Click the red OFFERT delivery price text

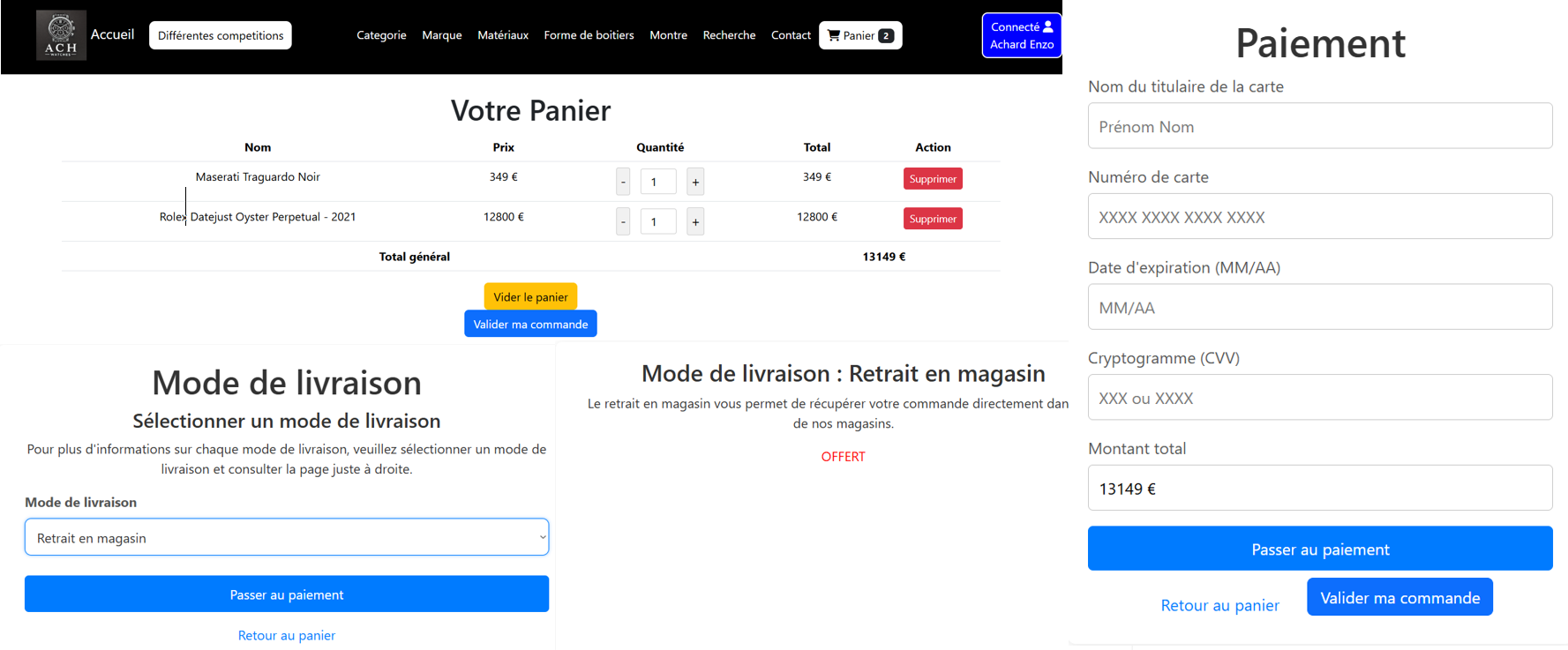coord(843,456)
